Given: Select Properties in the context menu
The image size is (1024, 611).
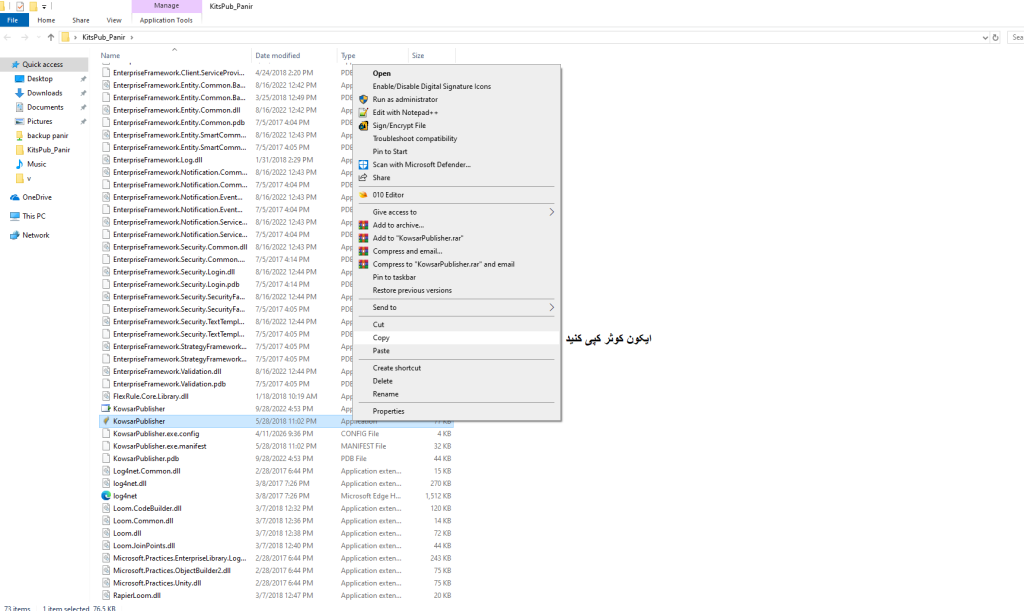Looking at the screenshot, I should pyautogui.click(x=388, y=411).
